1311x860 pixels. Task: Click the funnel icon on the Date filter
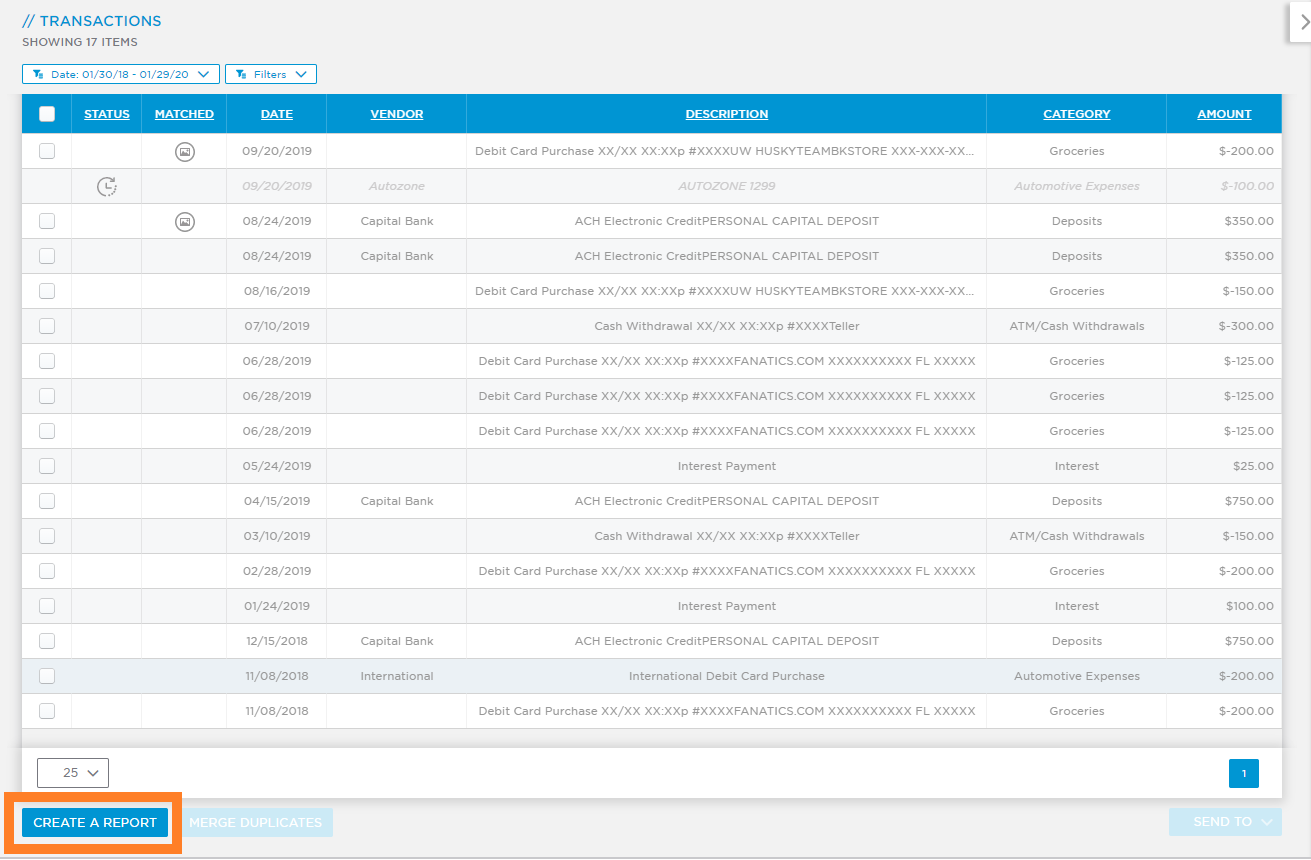(38, 74)
